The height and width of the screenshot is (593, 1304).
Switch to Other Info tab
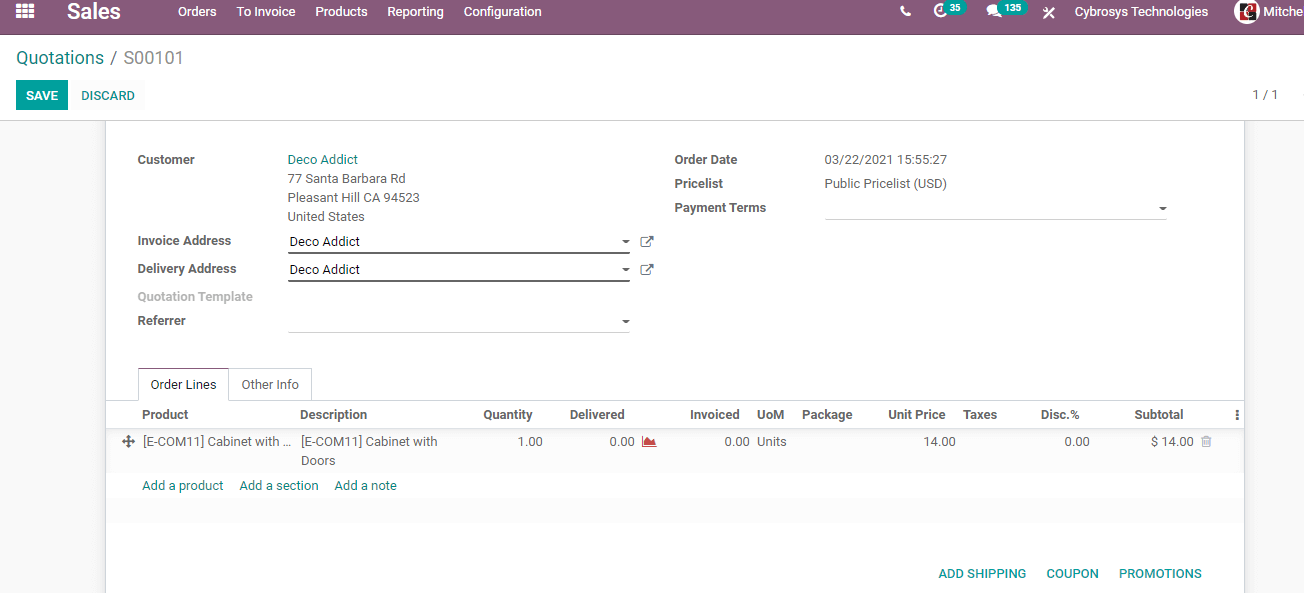[270, 385]
